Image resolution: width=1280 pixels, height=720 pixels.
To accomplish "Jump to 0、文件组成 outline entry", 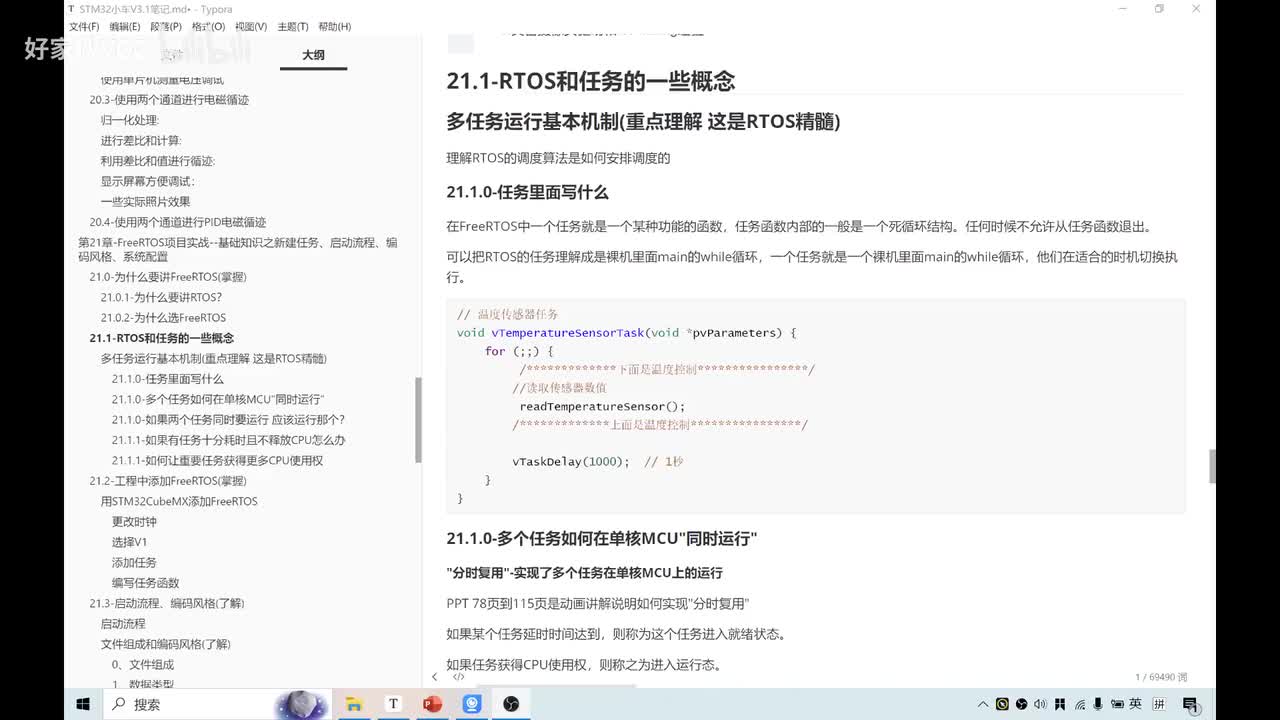I will (x=142, y=665).
